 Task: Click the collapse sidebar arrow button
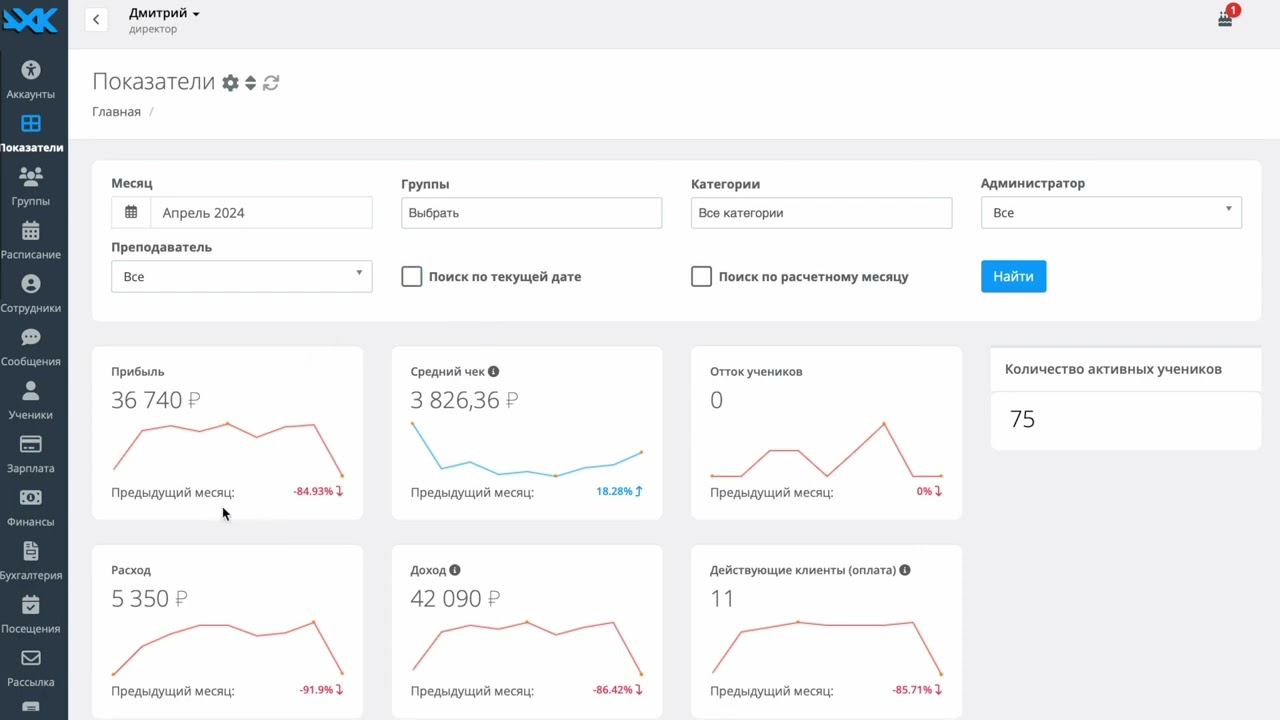pos(96,19)
